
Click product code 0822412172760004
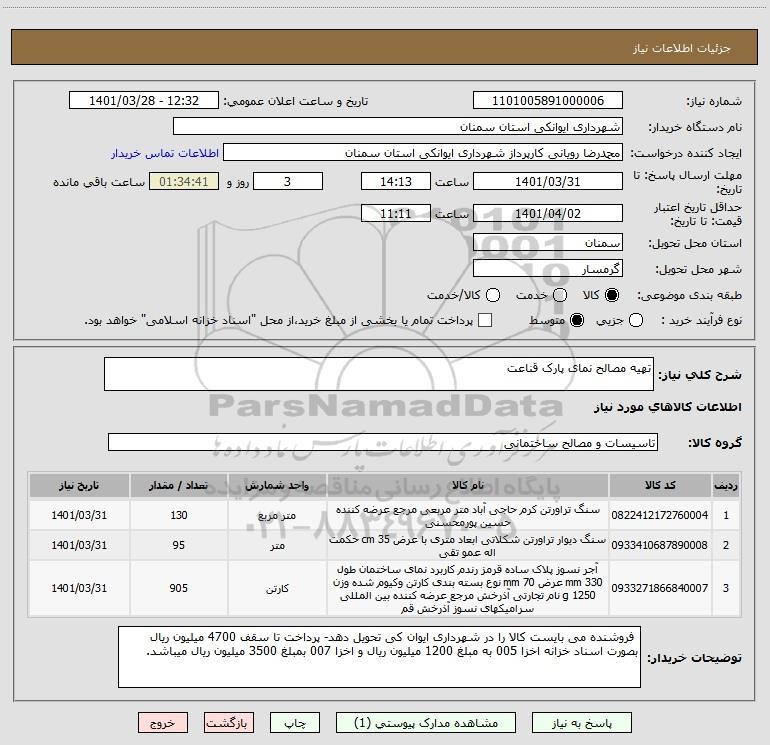tap(660, 515)
